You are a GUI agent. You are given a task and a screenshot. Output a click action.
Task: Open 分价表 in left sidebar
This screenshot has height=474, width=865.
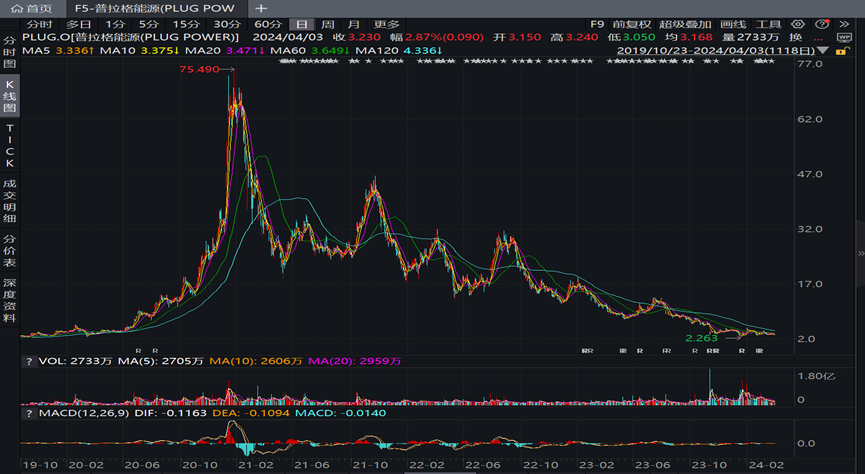click(x=9, y=251)
